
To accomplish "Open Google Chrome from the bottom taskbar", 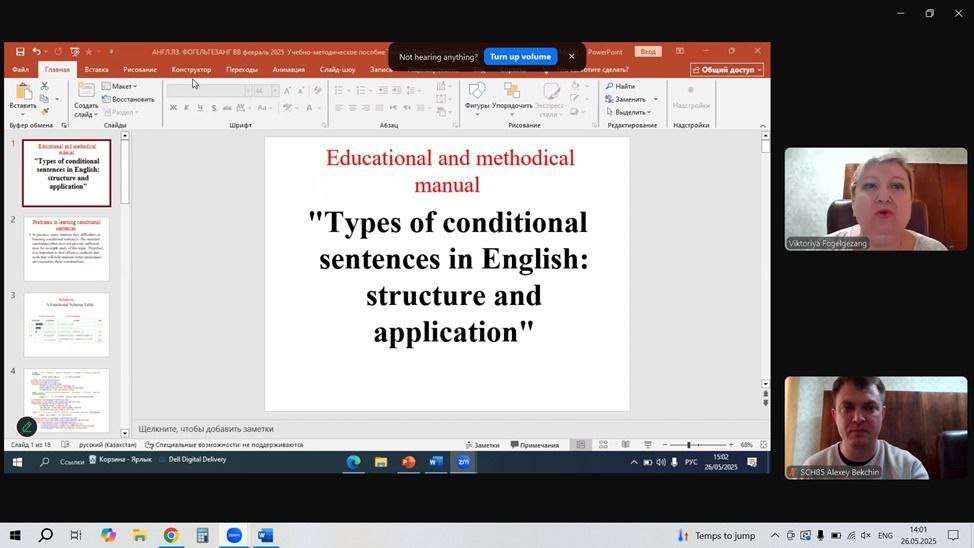I will click(x=171, y=536).
